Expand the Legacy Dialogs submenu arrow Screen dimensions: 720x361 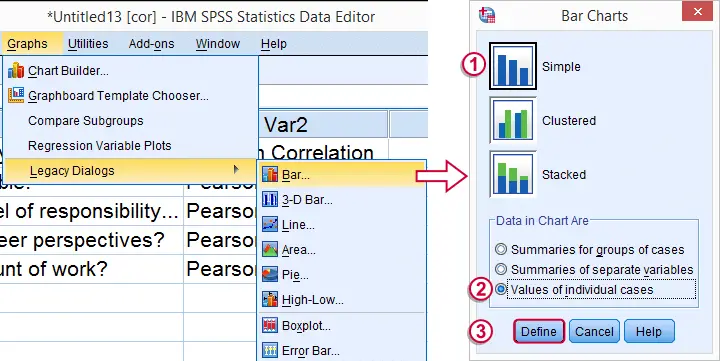point(236,170)
